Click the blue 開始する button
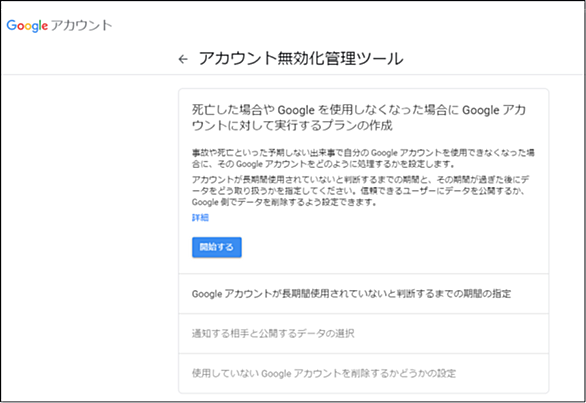Image resolution: width=586 pixels, height=403 pixels. point(217,247)
